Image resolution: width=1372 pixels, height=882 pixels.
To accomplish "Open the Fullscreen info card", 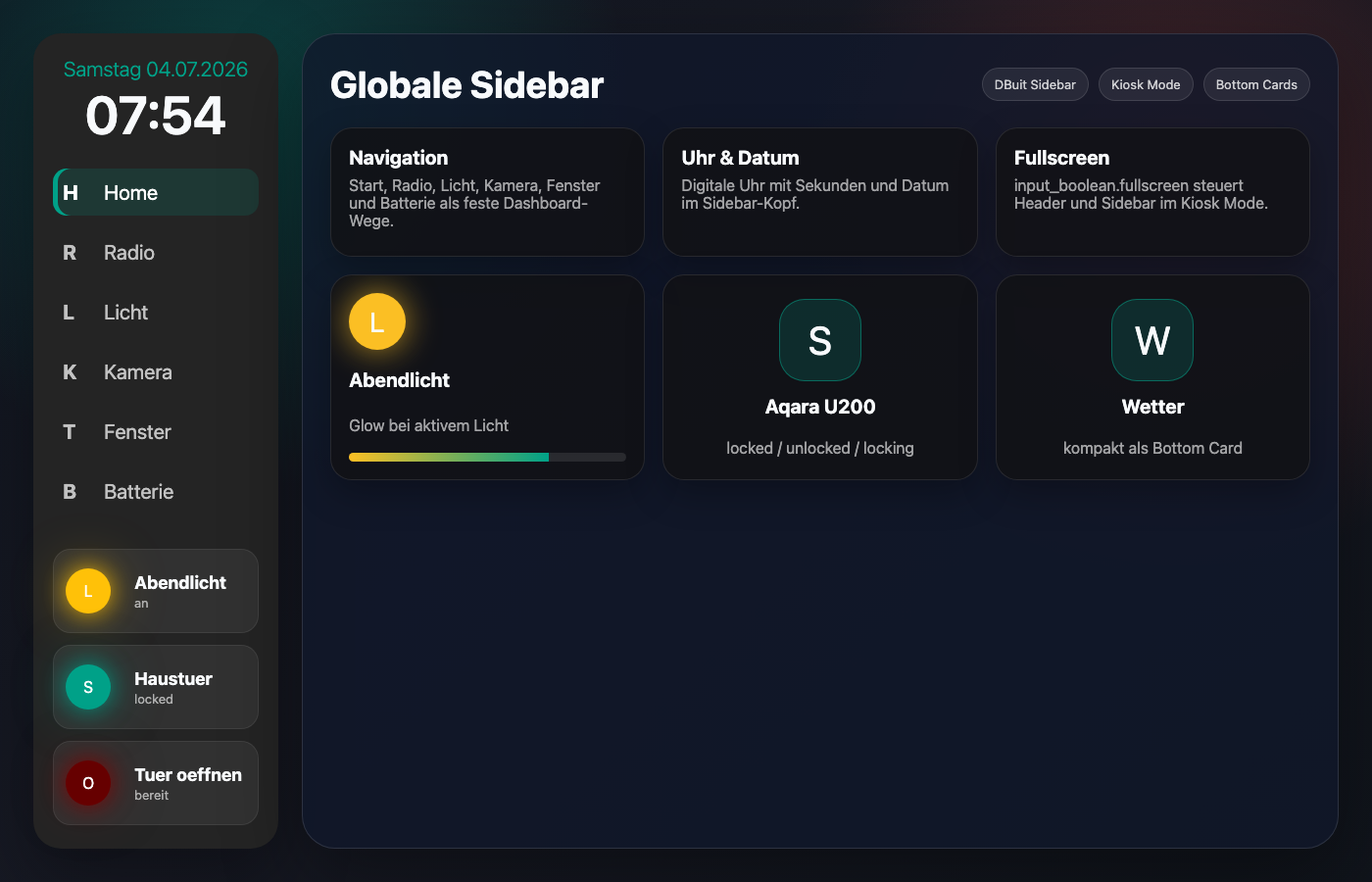I will click(1152, 192).
